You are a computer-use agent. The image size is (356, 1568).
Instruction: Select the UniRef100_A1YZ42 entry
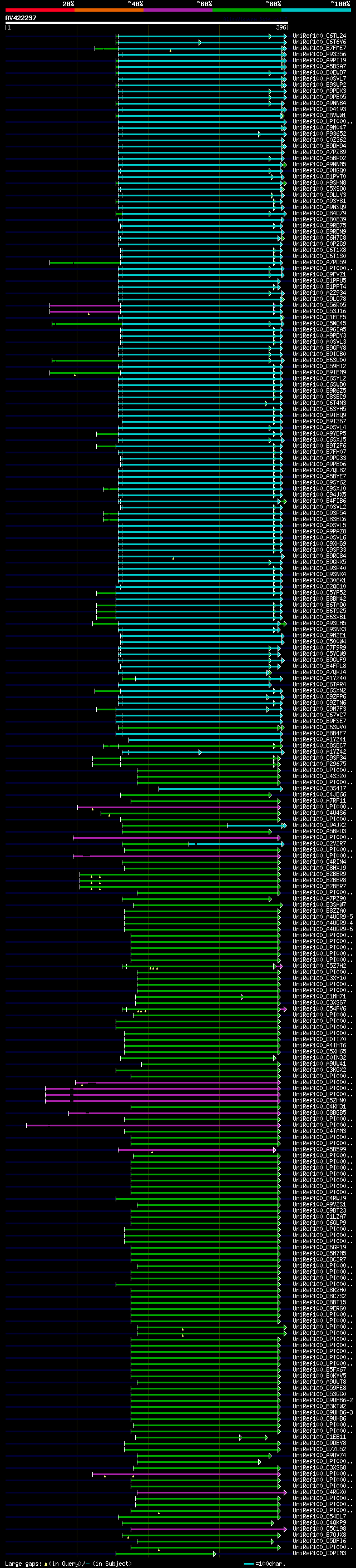[x=319, y=752]
